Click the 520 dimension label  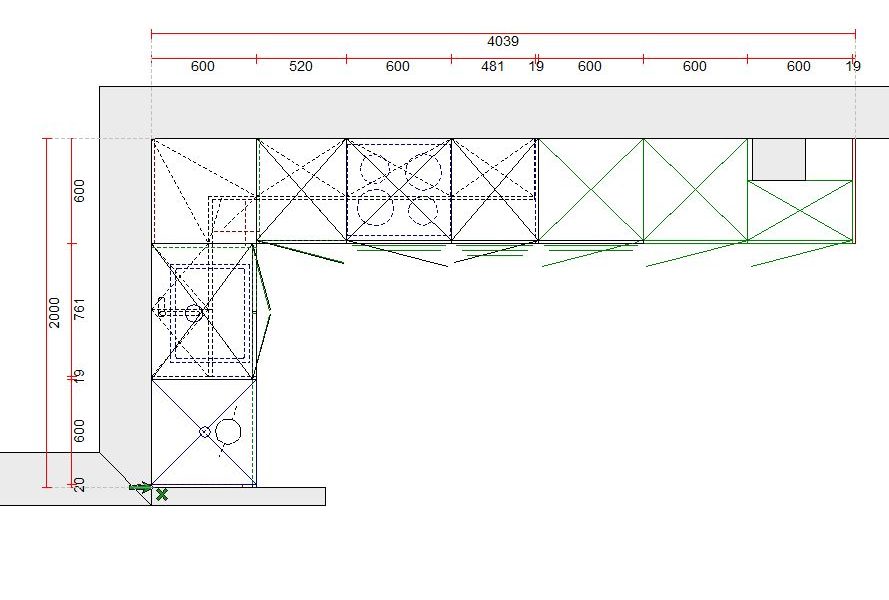300,66
